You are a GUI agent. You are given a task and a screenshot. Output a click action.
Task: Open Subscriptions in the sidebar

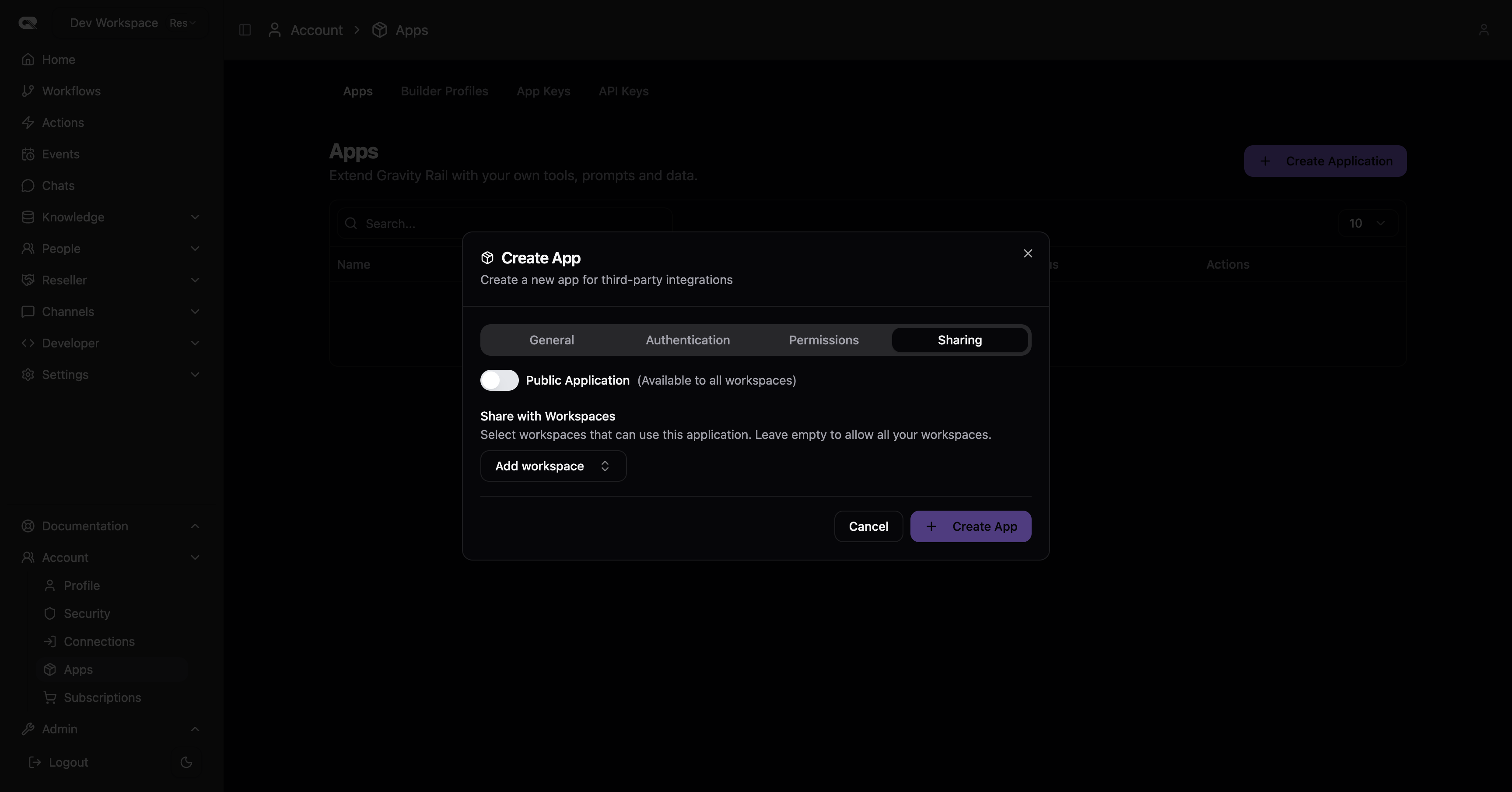[x=112, y=697]
